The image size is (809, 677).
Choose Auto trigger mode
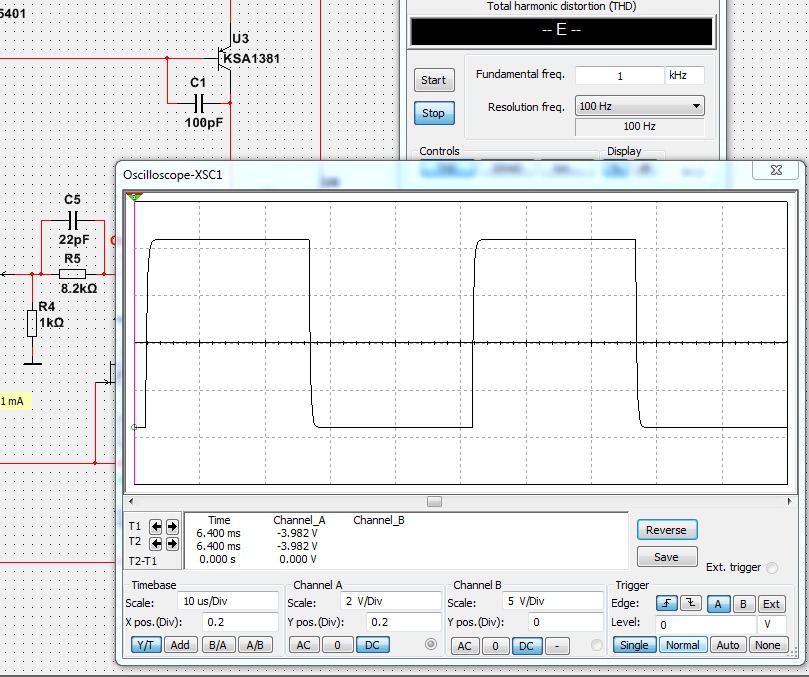[728, 645]
